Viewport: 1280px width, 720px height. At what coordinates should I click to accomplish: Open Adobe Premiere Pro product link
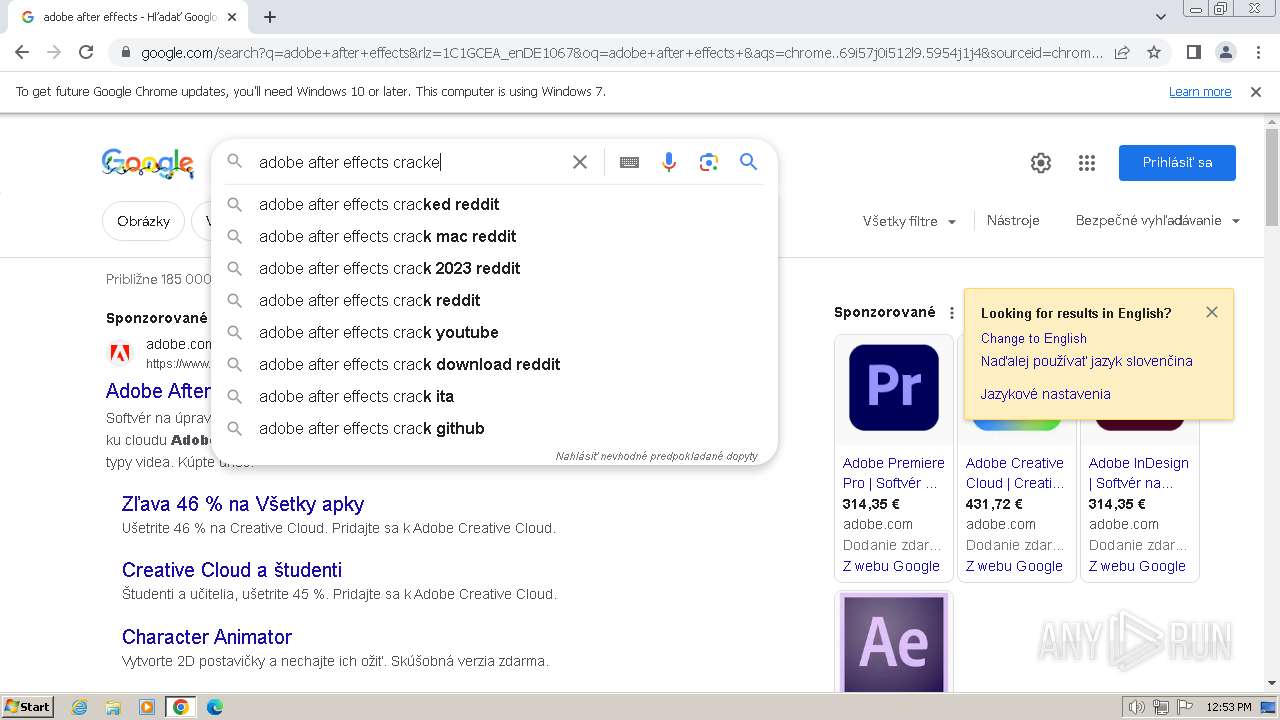pos(893,473)
